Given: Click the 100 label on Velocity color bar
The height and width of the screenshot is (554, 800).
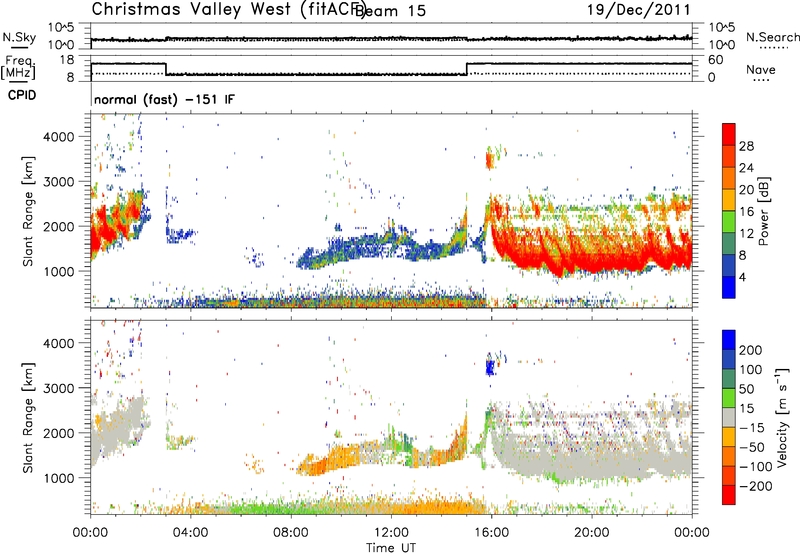Looking at the screenshot, I should pyautogui.click(x=751, y=369).
